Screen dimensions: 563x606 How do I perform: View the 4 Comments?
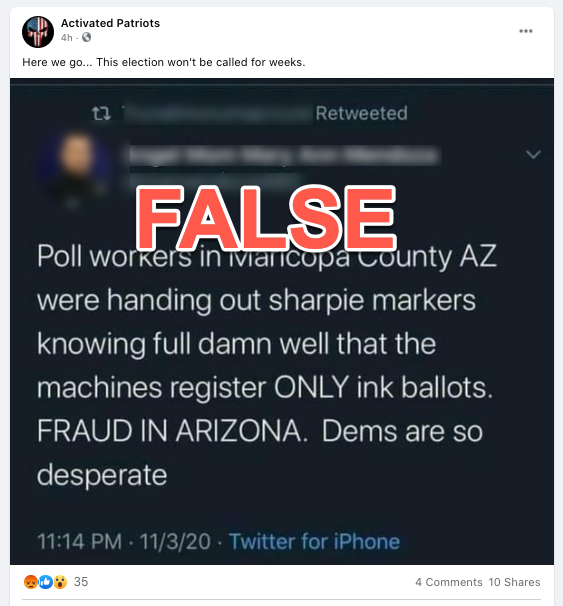449,582
